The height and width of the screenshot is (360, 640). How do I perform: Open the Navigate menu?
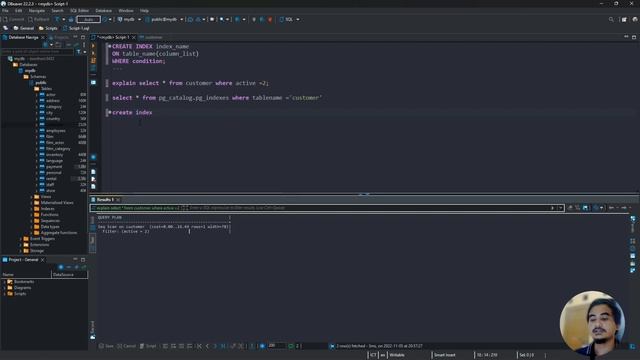(x=37, y=11)
